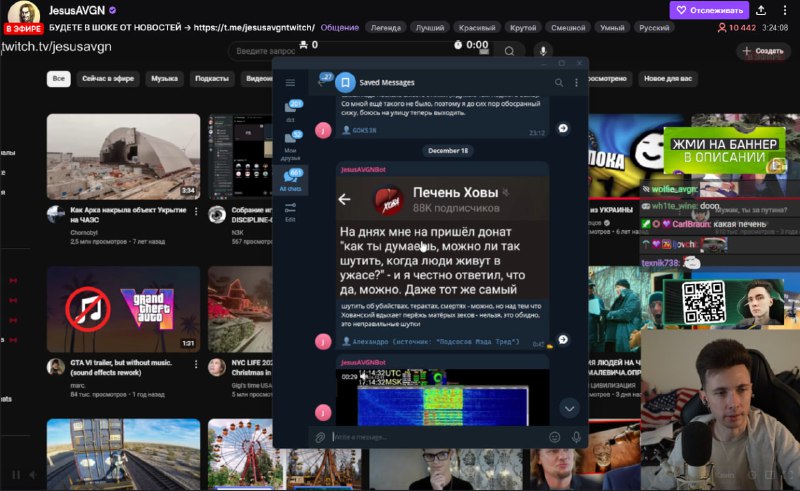Open Печень Ховы channel avatar
800x491 pixels.
click(x=388, y=200)
